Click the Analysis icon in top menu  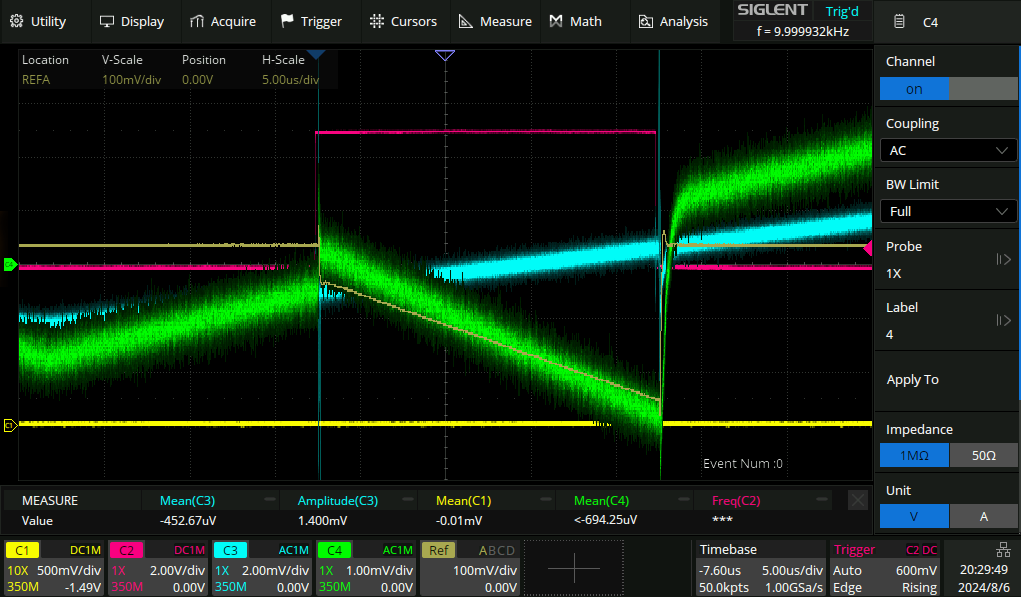coord(645,21)
